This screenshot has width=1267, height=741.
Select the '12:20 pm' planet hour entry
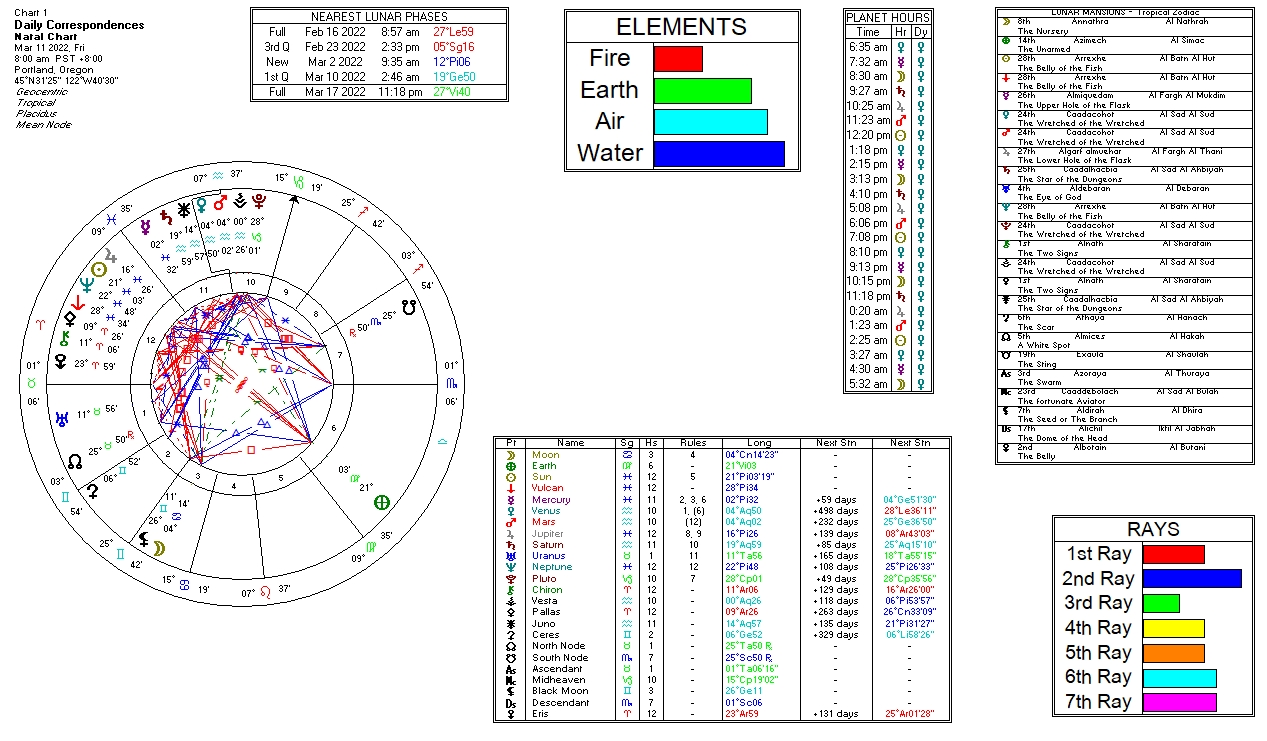click(x=868, y=135)
